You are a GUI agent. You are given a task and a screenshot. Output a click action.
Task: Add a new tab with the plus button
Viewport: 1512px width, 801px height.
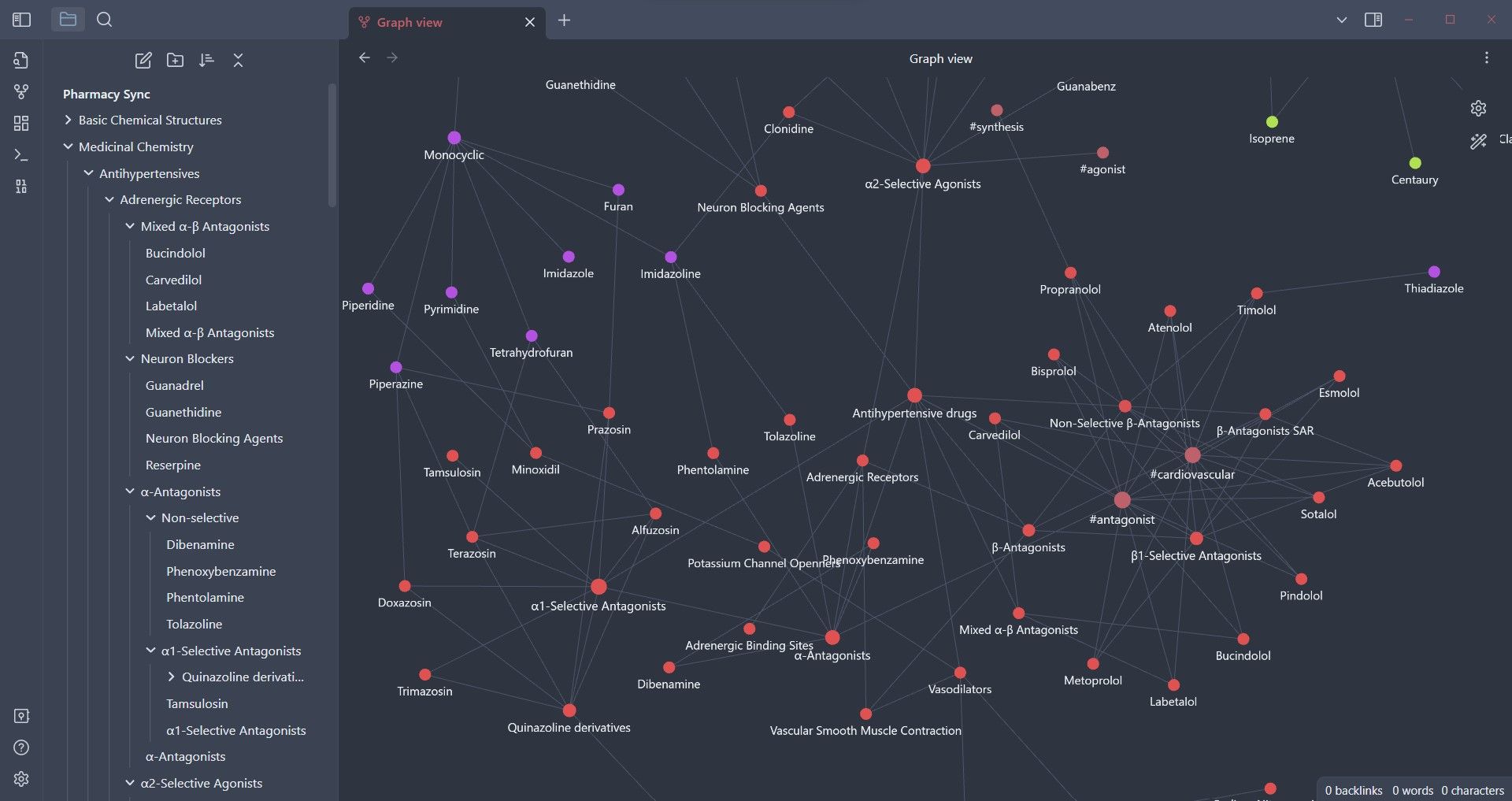click(x=564, y=20)
